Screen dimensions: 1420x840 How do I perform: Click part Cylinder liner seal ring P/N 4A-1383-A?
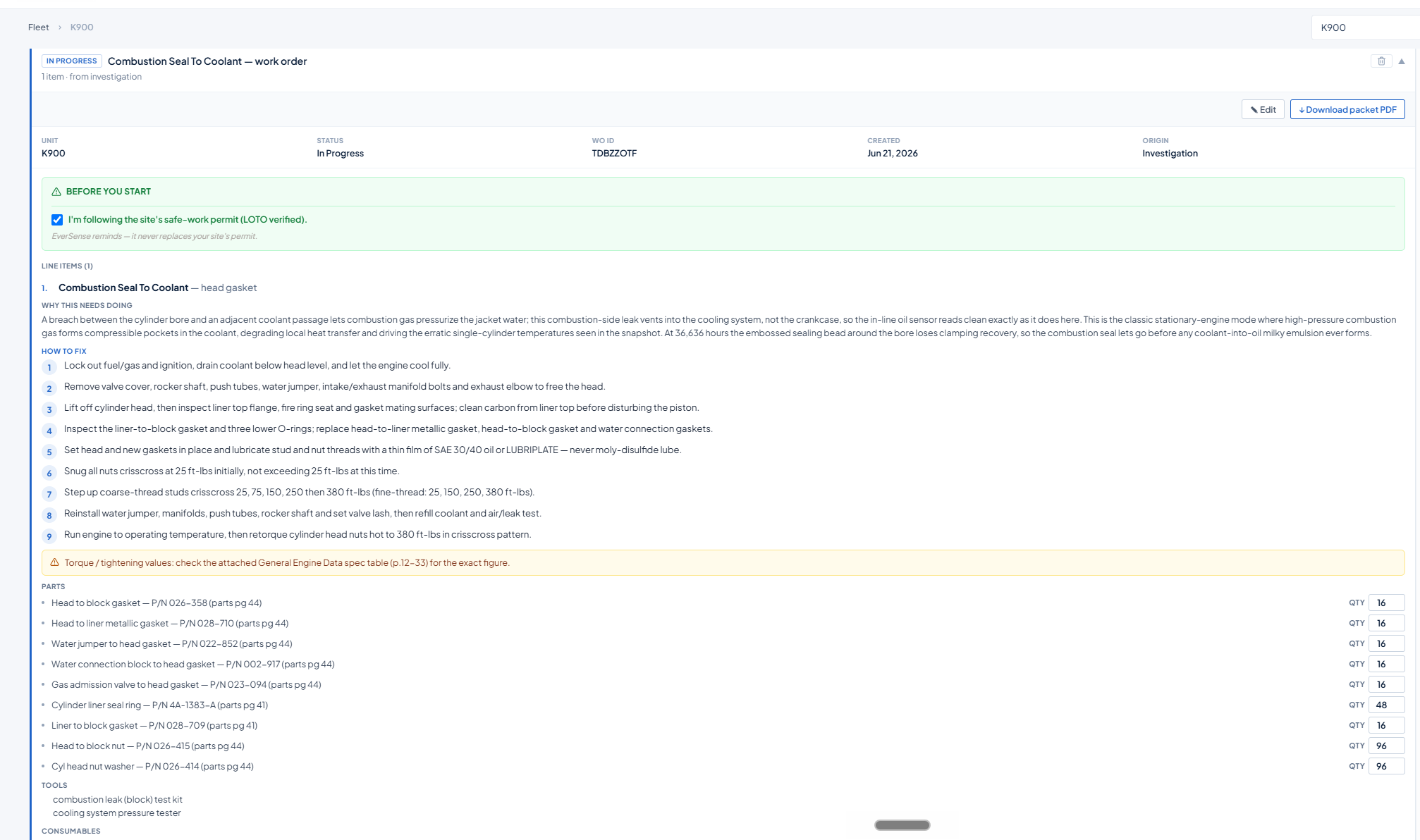coord(159,705)
